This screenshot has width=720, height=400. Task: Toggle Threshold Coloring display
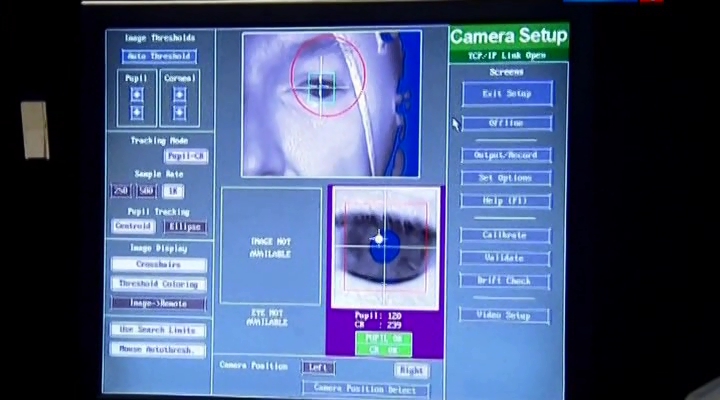click(158, 284)
